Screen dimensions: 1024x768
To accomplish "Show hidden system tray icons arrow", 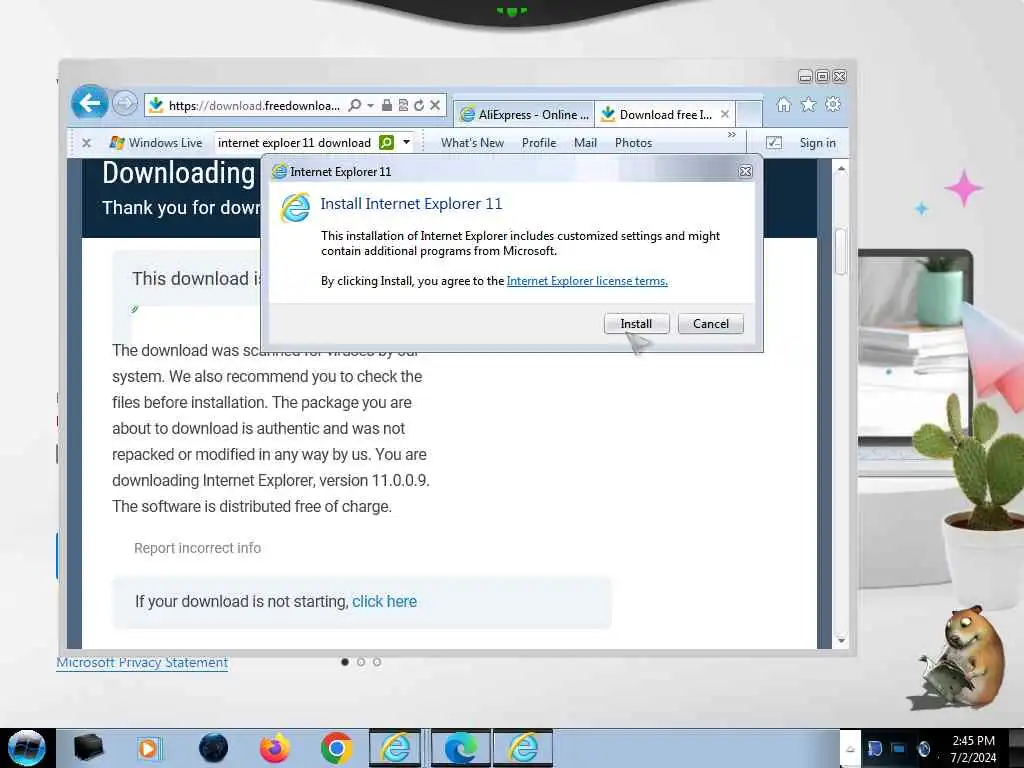I will 850,749.
